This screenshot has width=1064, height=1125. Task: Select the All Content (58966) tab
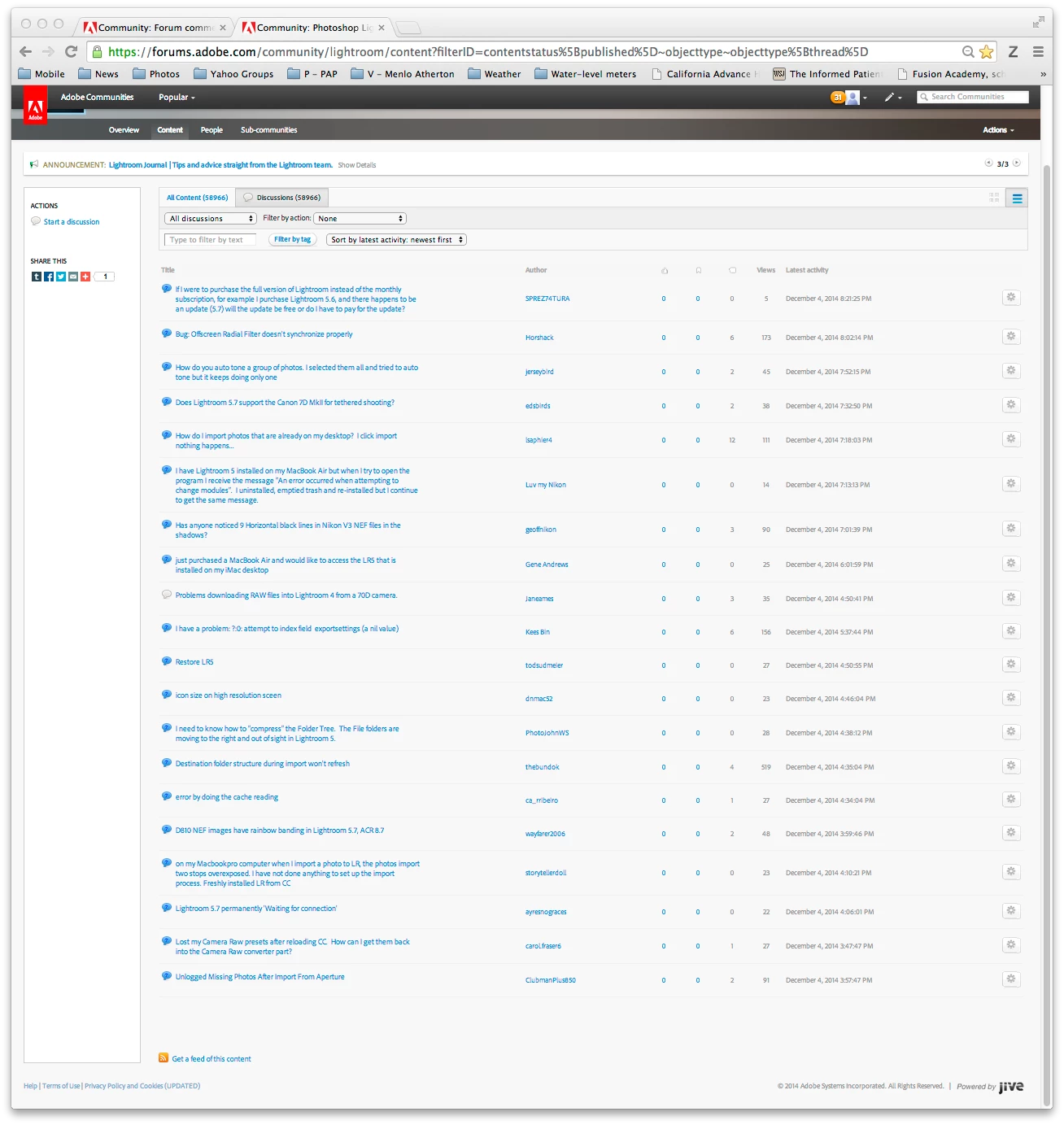(197, 198)
